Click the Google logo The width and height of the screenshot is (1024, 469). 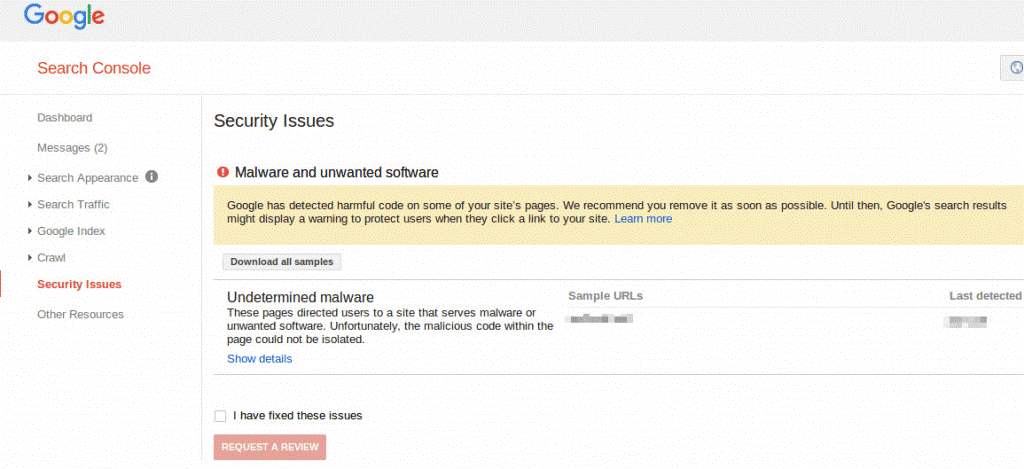pyautogui.click(x=64, y=17)
